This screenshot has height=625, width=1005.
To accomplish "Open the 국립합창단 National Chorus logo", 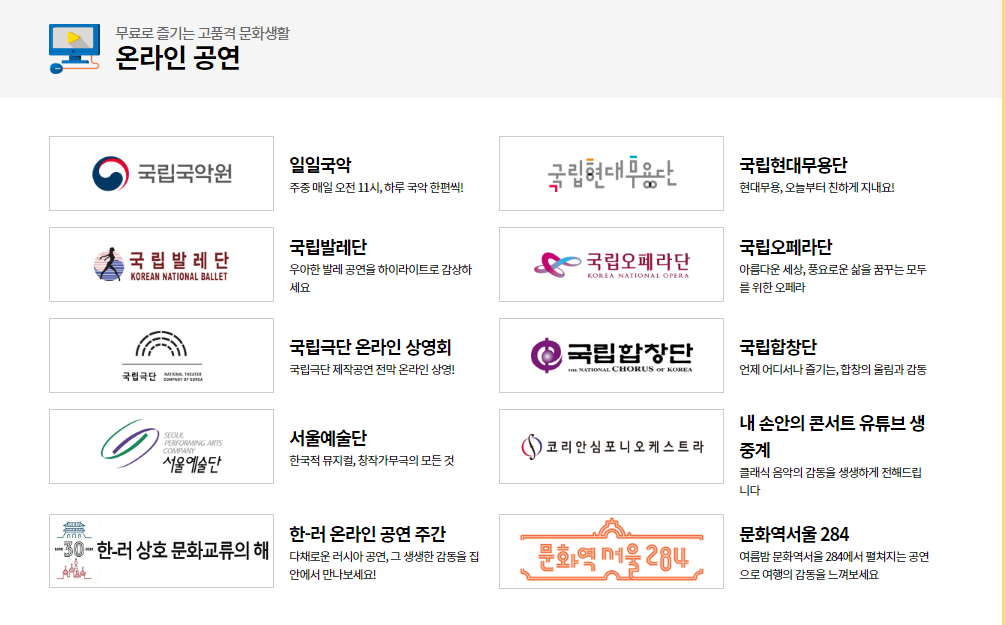I will (611, 355).
